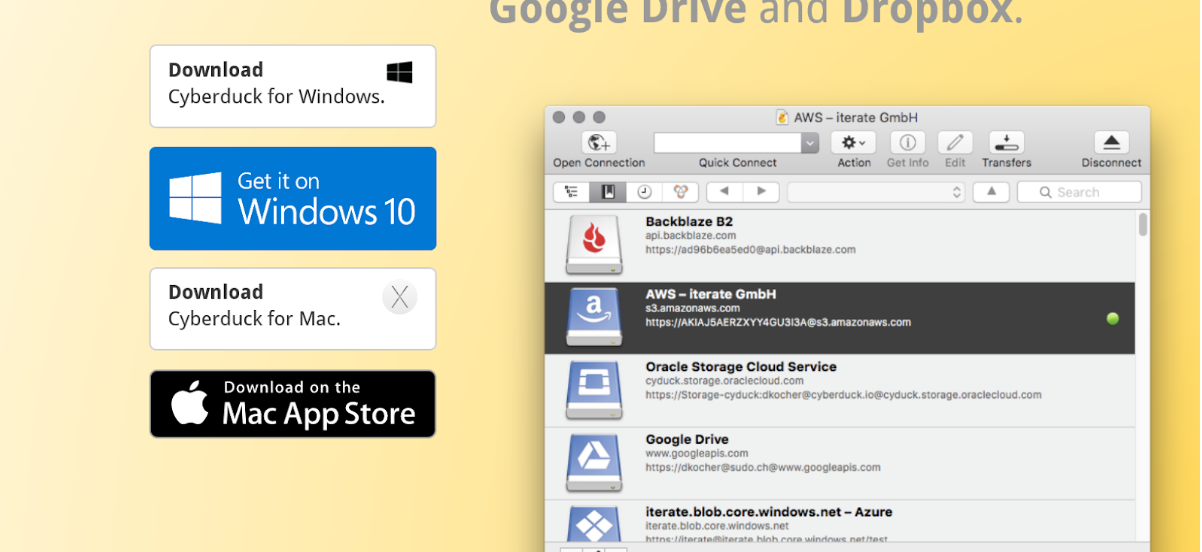Click the Search field
This screenshot has width=1202, height=552.
(1079, 192)
